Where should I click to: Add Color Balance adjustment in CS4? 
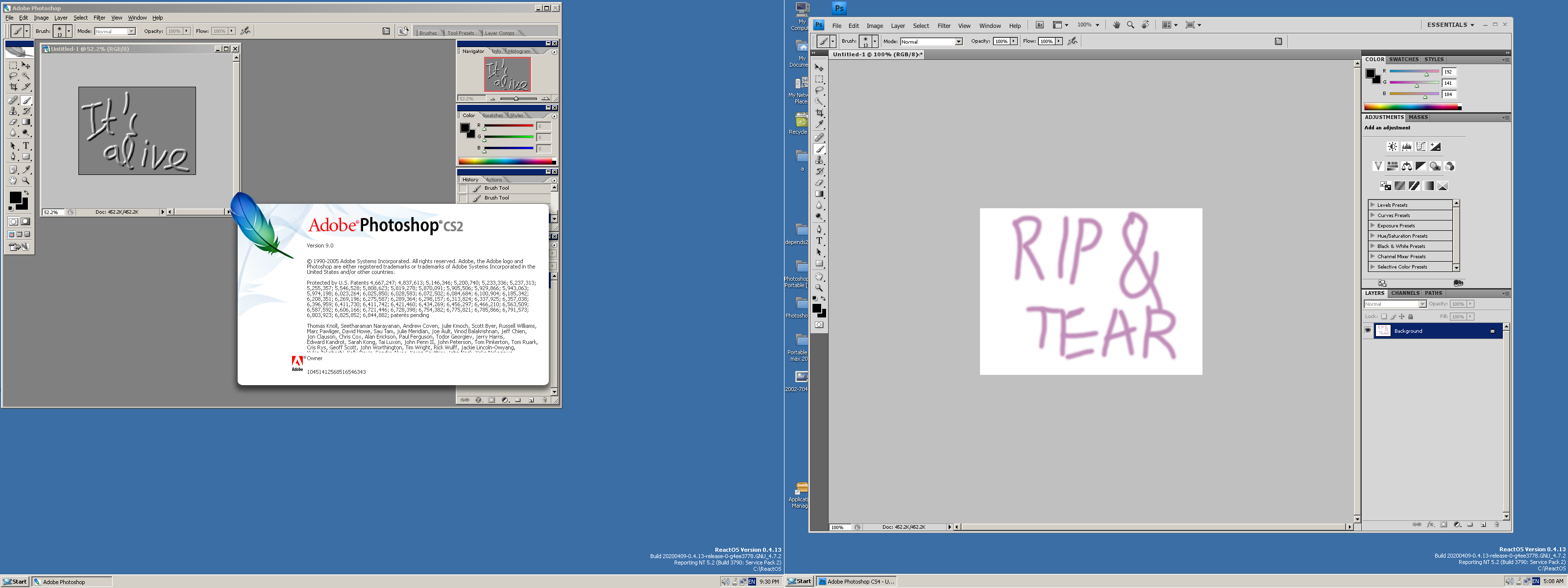pyautogui.click(x=1407, y=166)
